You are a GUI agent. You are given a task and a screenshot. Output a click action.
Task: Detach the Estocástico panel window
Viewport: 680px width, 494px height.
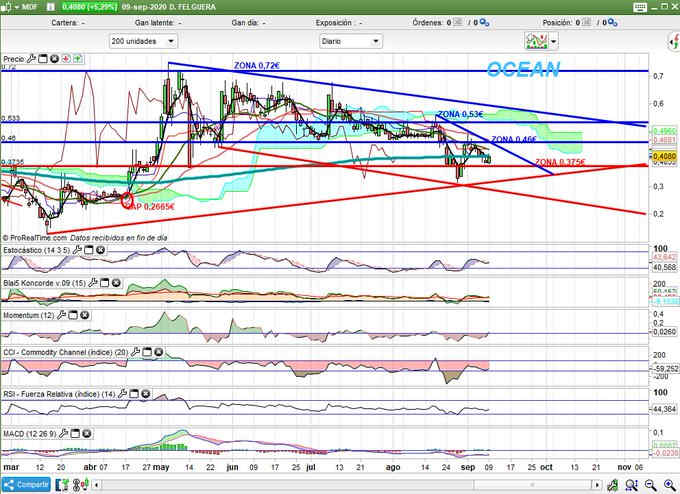(89, 249)
